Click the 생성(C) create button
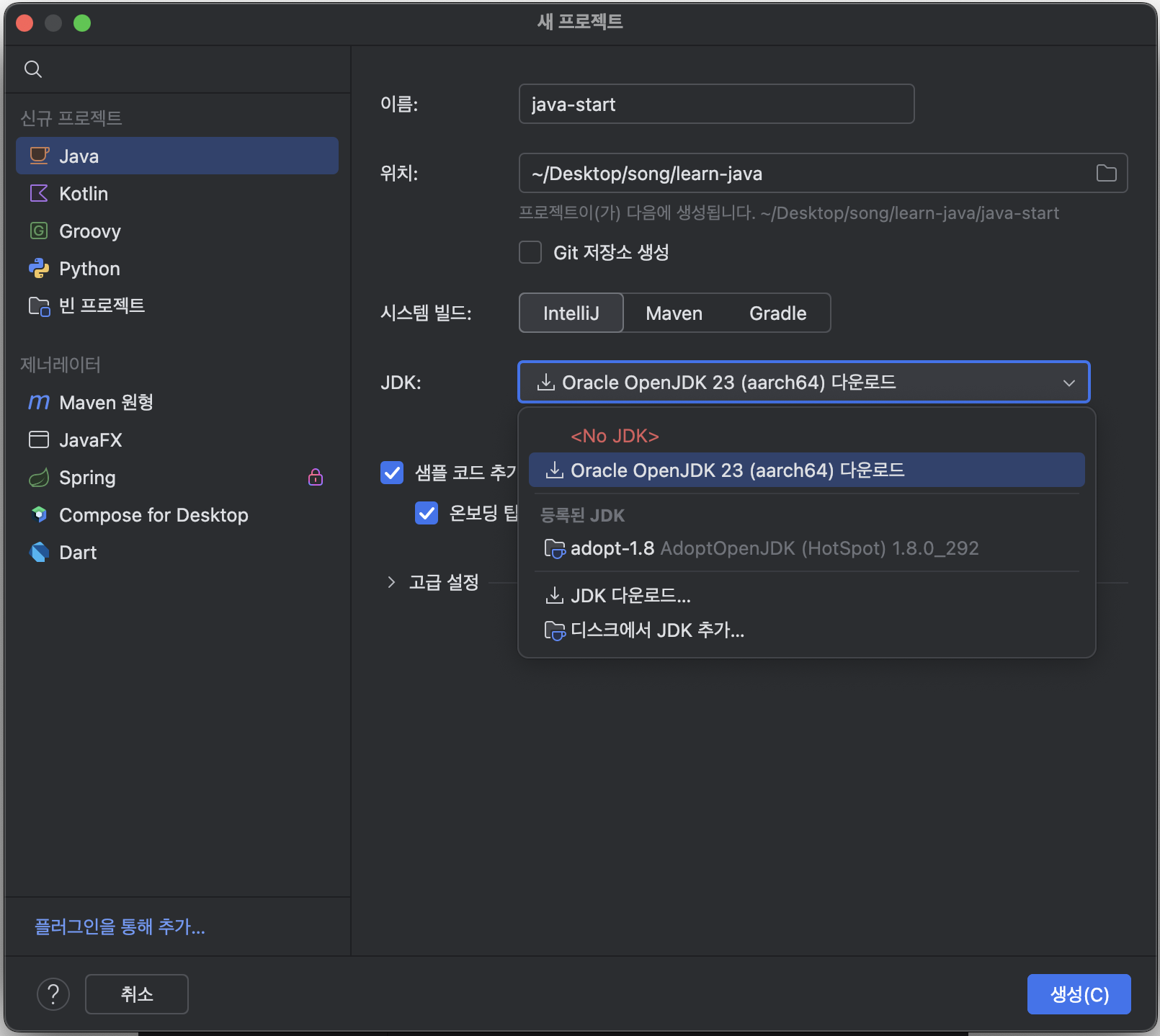1160x1036 pixels. point(1079,994)
